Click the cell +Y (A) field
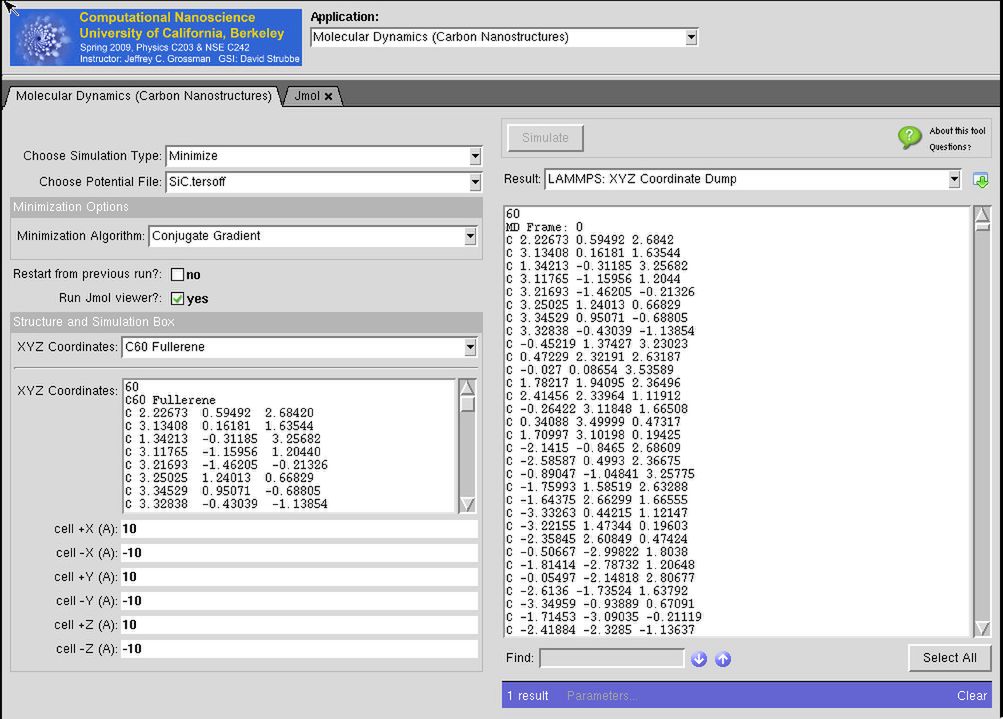This screenshot has height=719, width=1003. point(299,577)
